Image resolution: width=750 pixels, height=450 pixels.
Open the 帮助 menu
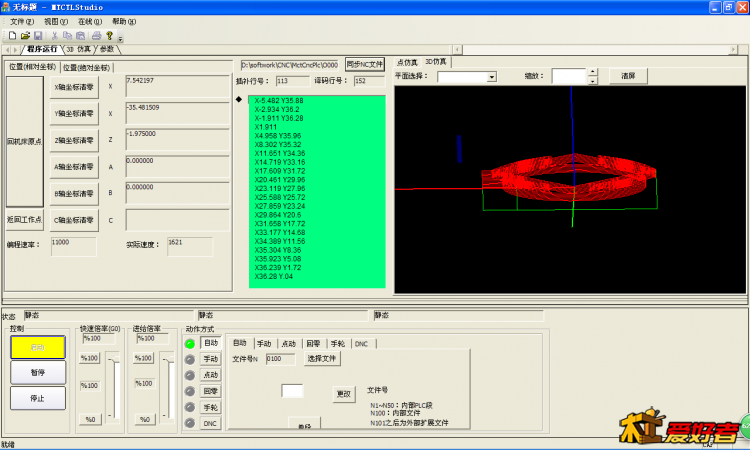click(x=124, y=22)
